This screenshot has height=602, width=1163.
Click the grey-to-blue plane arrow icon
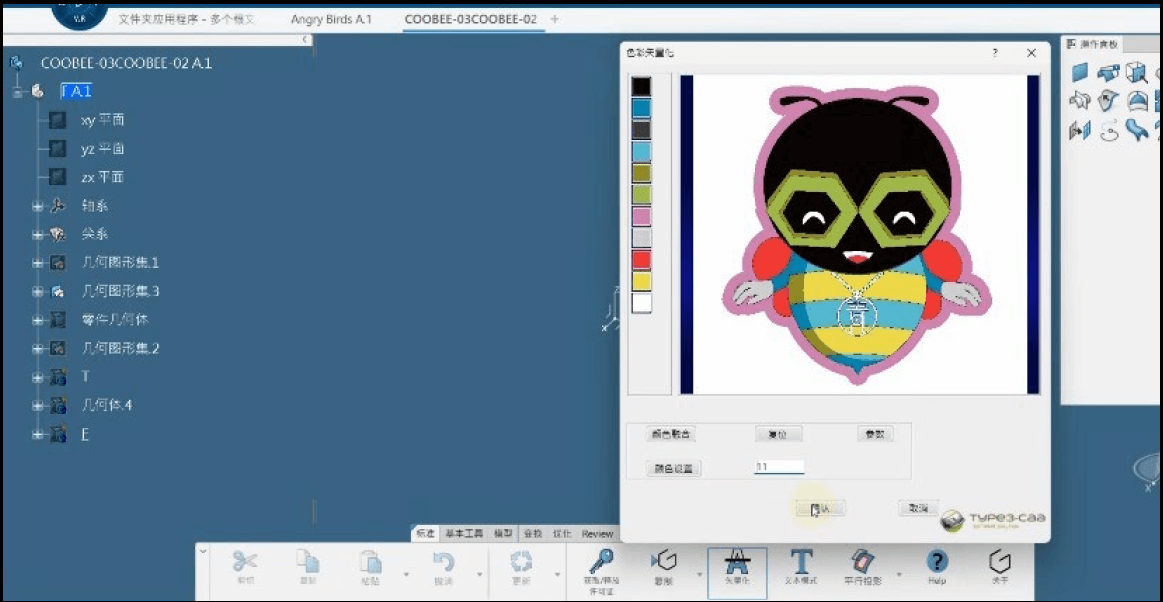[x=1079, y=130]
